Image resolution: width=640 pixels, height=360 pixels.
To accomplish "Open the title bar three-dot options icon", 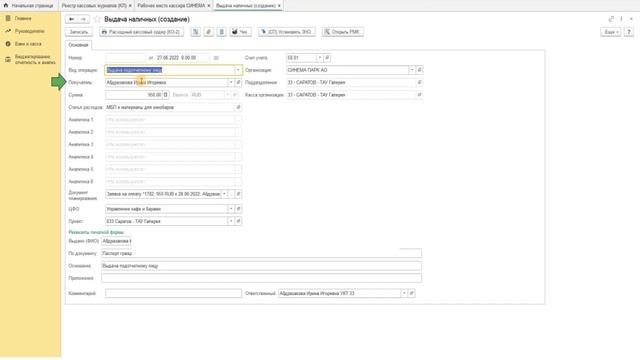I will (x=622, y=19).
